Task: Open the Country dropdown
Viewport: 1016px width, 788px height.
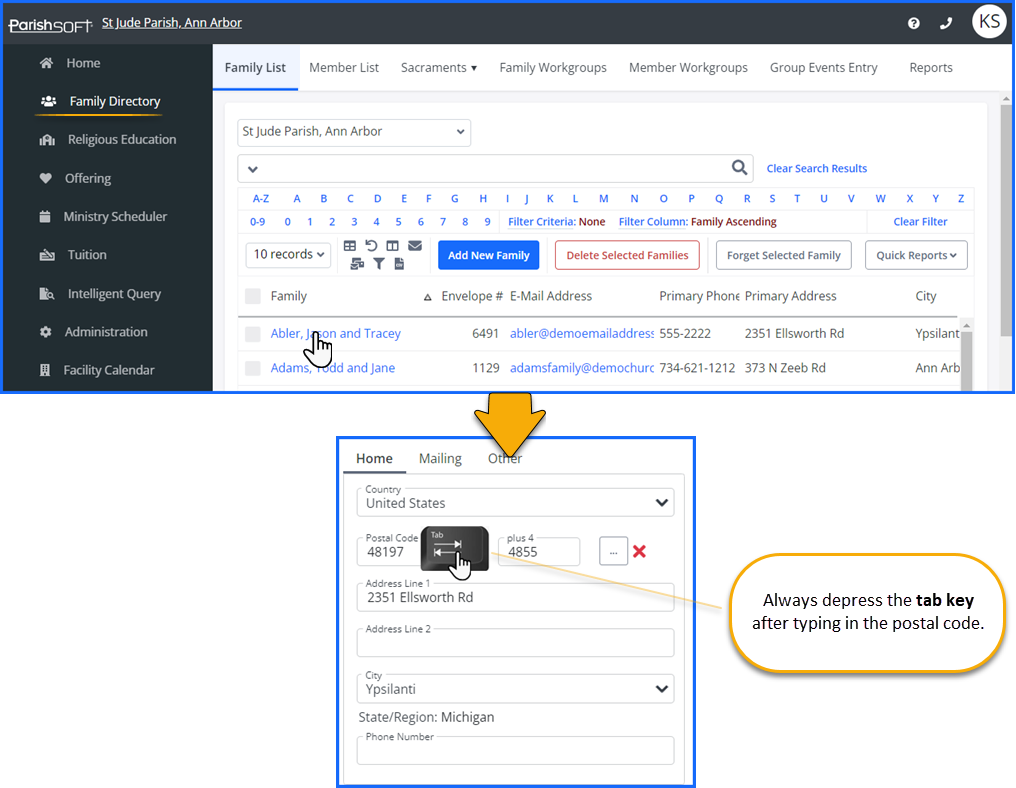Action: click(515, 502)
